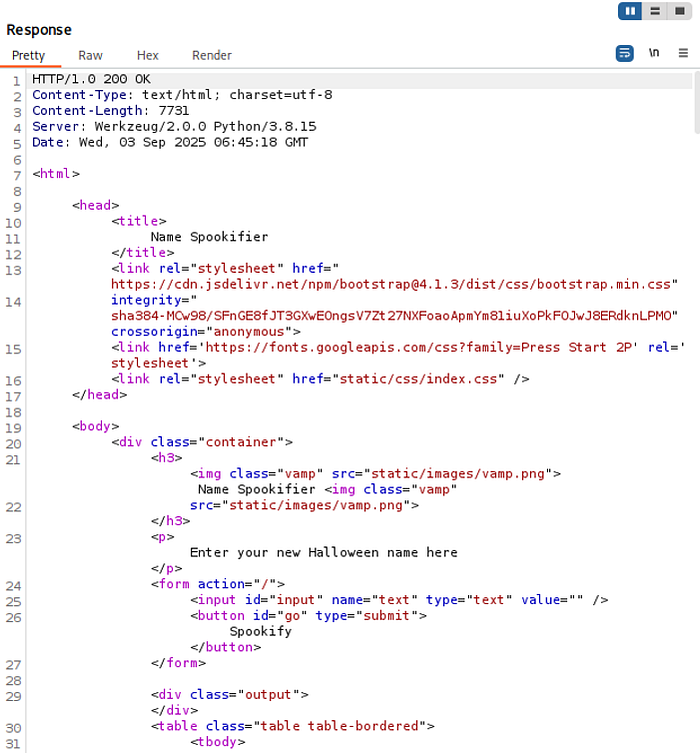Screen dimensions: 700x753
Task: Click the "Werkzeug/2.0.0 Python/3.8.15" server value
Action: (x=205, y=127)
